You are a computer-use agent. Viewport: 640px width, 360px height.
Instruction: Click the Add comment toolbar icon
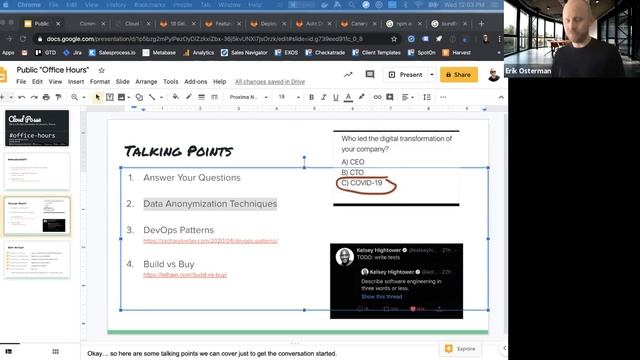tap(390, 97)
